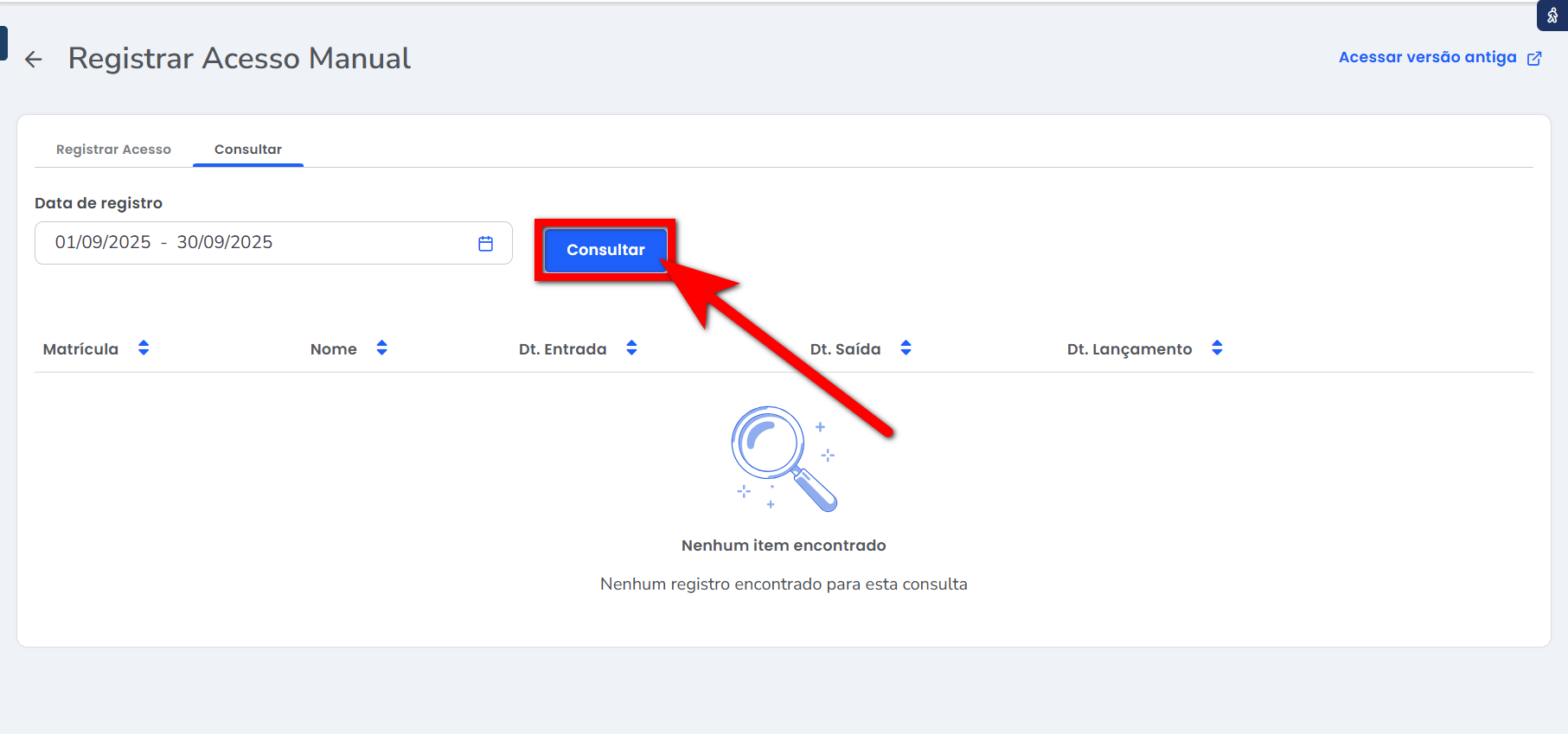This screenshot has width=1568, height=734.
Task: Click the external link icon beside Acessar versão antiga
Action: 1534,58
